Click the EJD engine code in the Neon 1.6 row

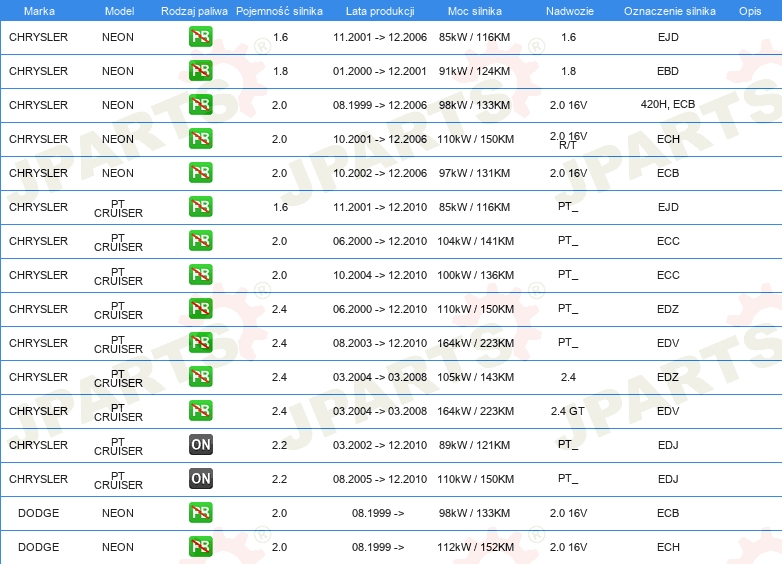point(668,37)
